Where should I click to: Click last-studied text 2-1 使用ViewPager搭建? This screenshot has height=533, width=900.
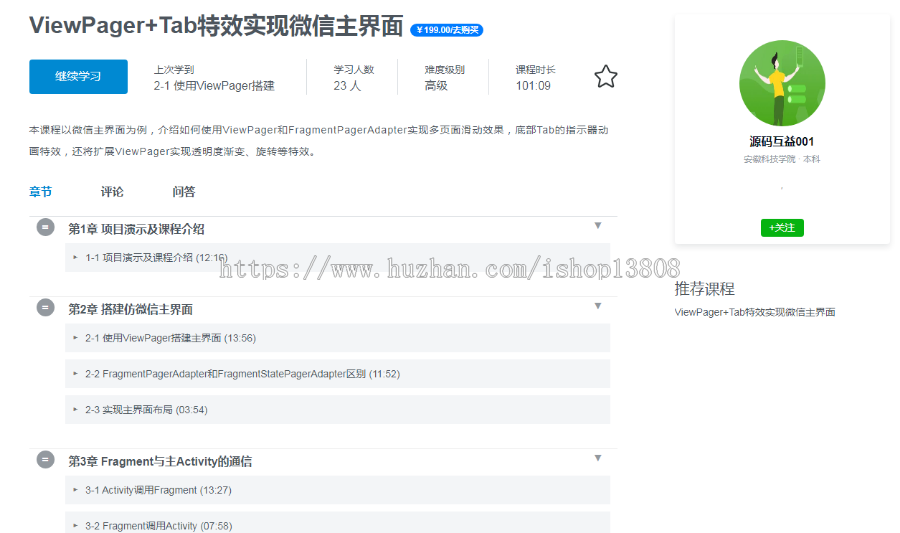pyautogui.click(x=214, y=85)
